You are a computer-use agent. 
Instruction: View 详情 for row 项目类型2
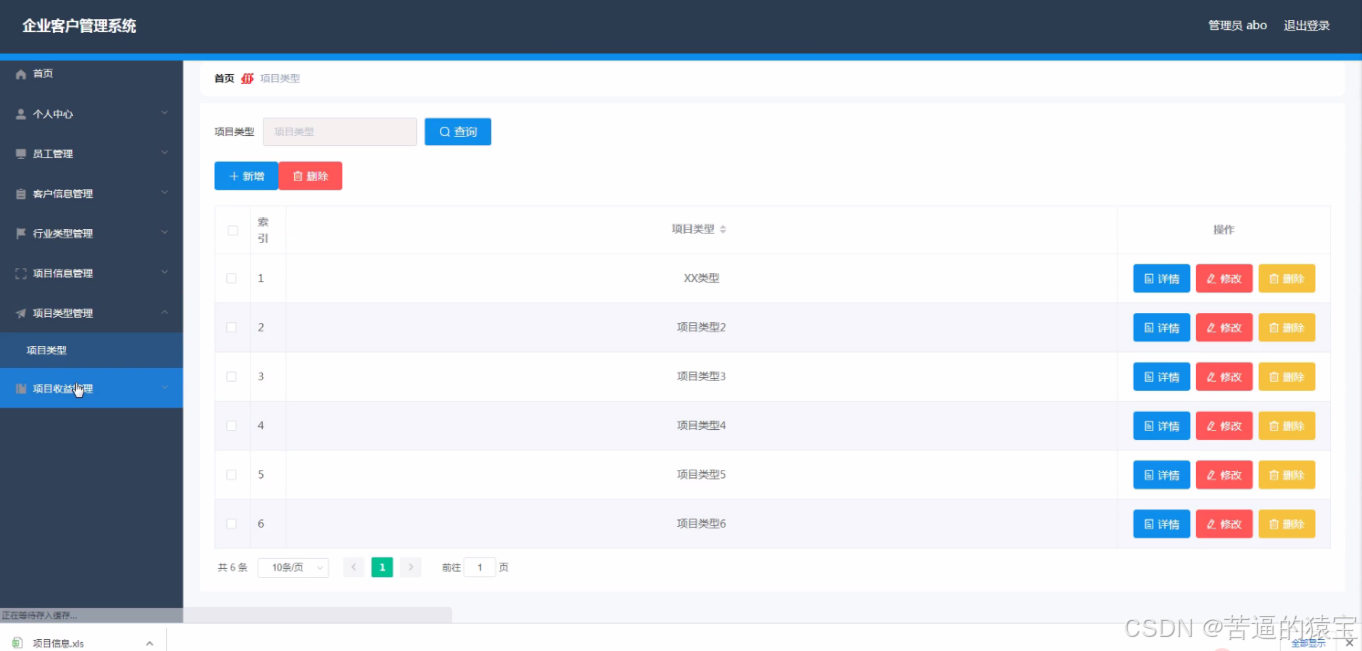pos(1161,327)
